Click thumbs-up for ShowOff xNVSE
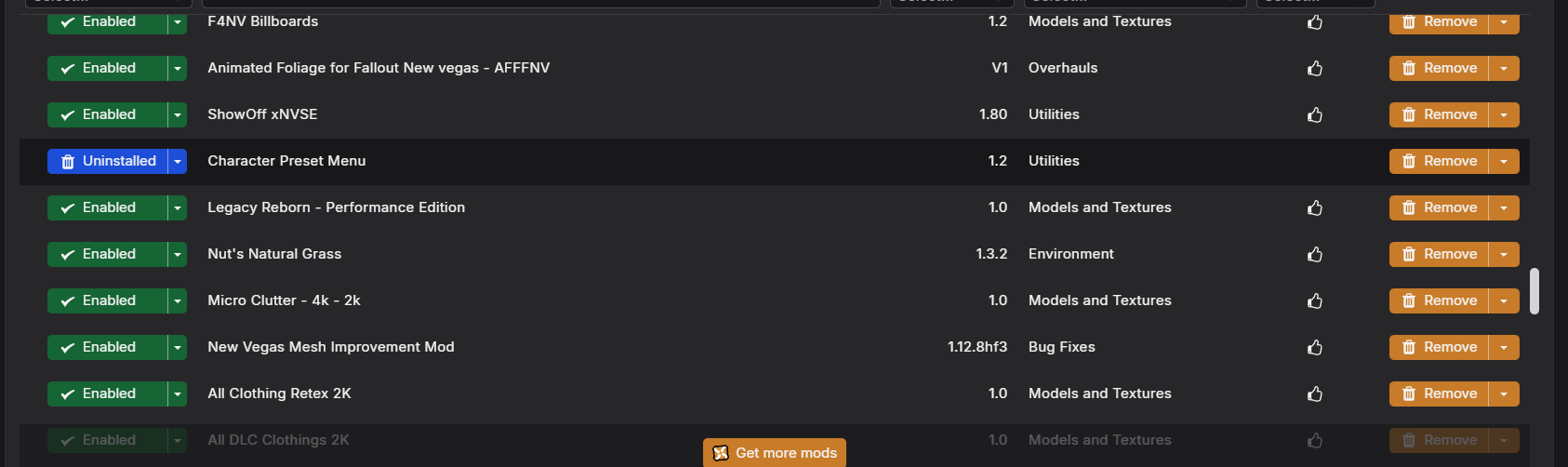Image resolution: width=1568 pixels, height=467 pixels. pyautogui.click(x=1315, y=114)
